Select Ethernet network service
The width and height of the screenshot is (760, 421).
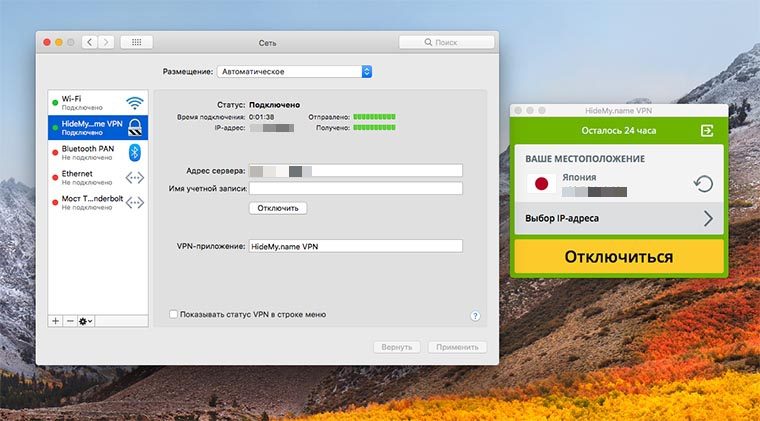click(98, 177)
